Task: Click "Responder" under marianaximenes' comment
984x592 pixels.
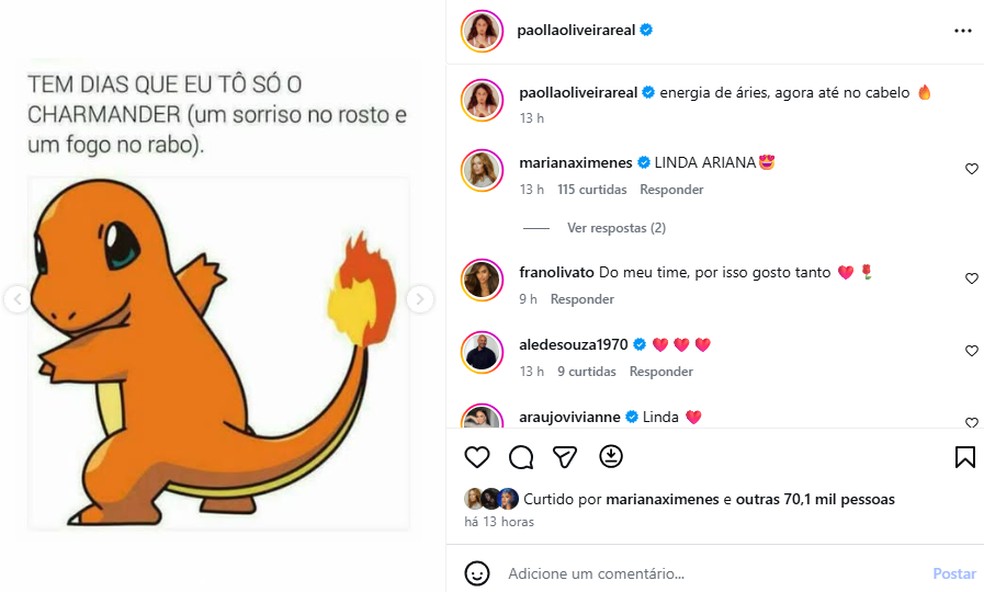Action: tap(671, 189)
